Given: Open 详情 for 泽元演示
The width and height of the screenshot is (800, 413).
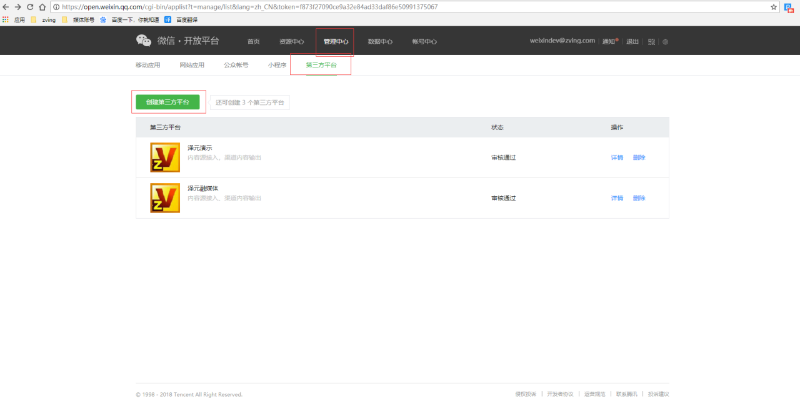Looking at the screenshot, I should point(617,158).
